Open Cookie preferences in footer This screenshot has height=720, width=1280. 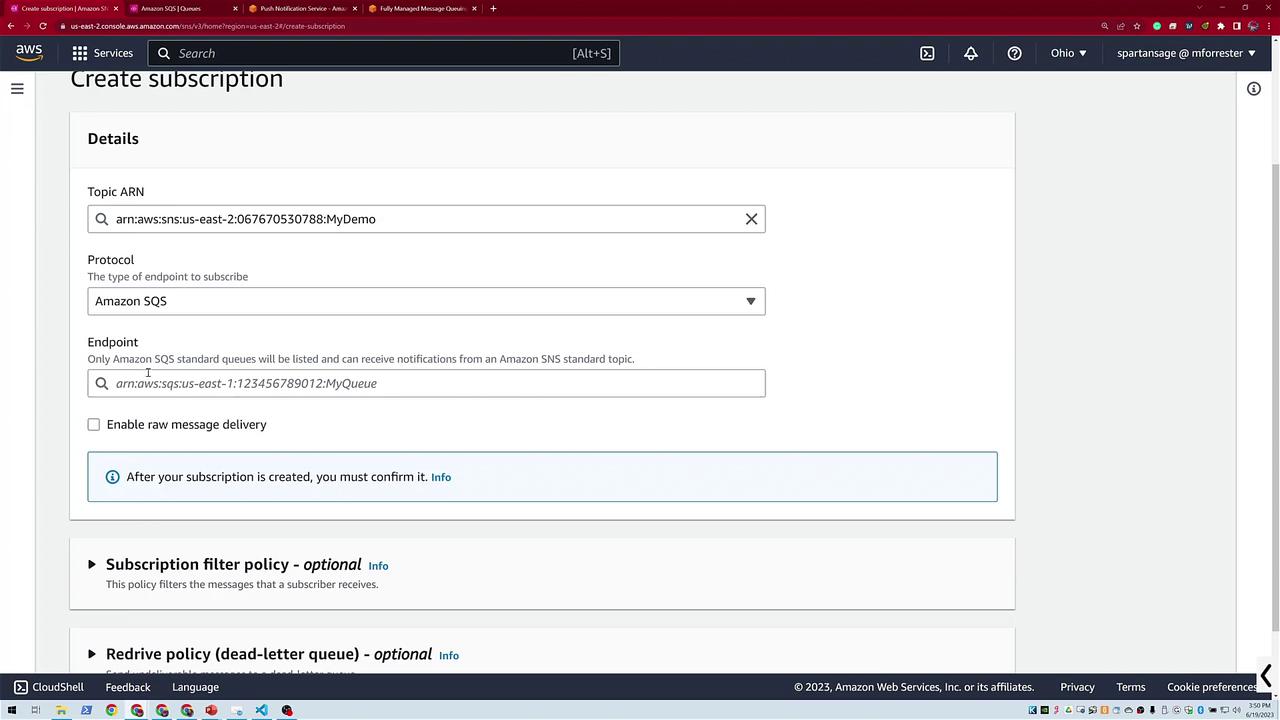pyautogui.click(x=1212, y=687)
